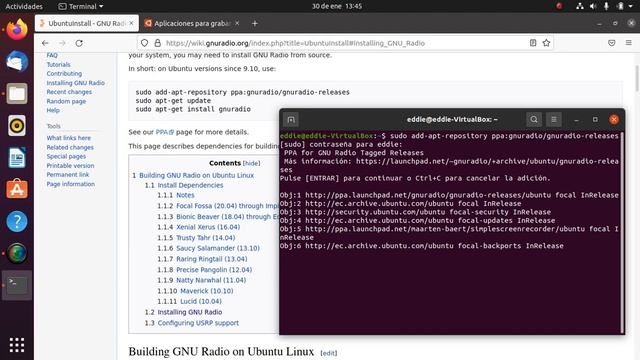This screenshot has height=360, width=640.
Task: Copy the Permanent link entry
Action: point(68,175)
